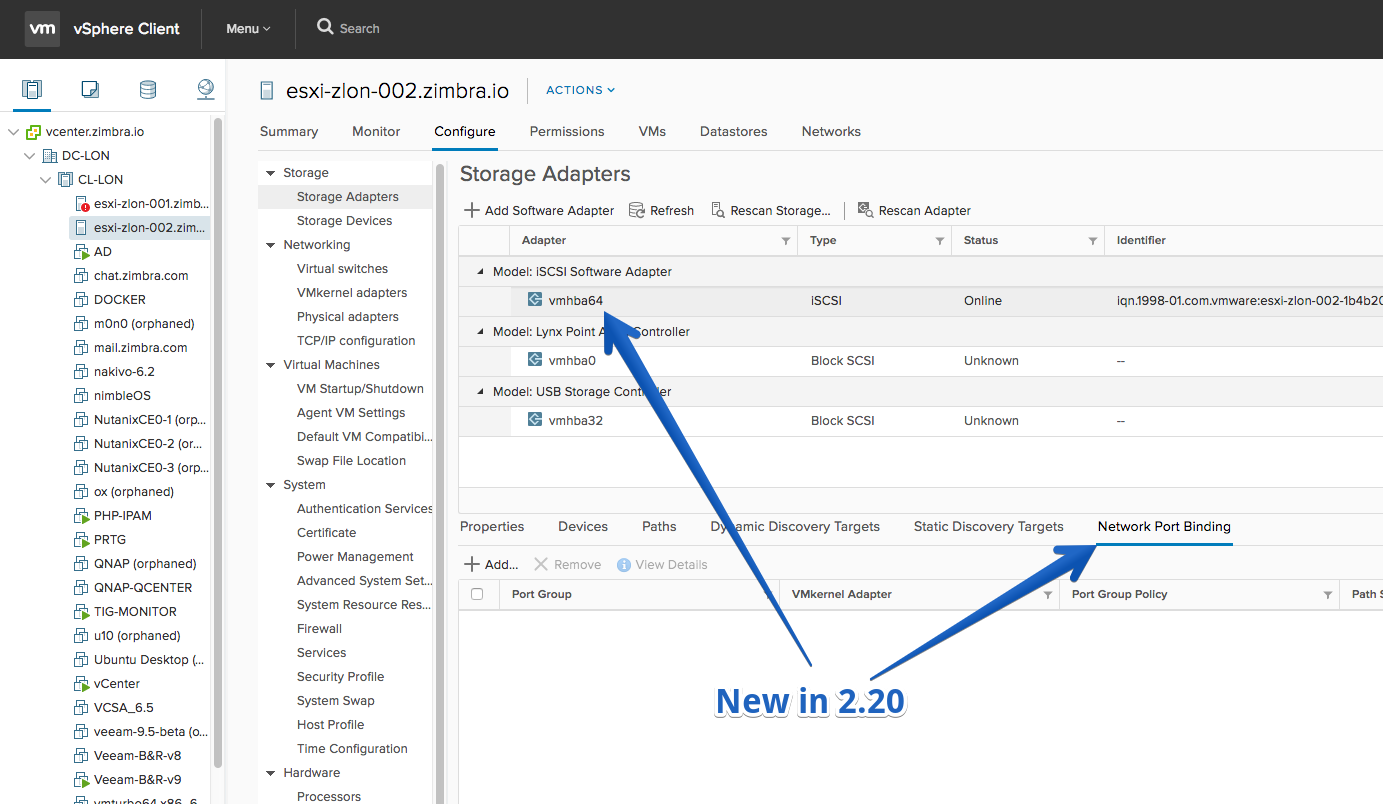Click the search magnifier icon
This screenshot has height=804, width=1383.
(x=325, y=27)
